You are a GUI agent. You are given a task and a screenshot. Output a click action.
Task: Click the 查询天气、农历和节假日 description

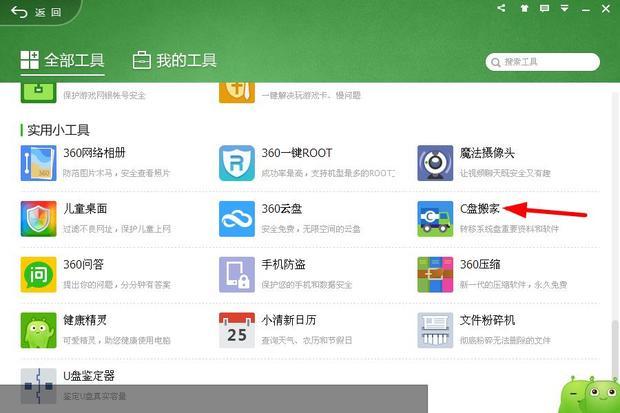tap(307, 340)
